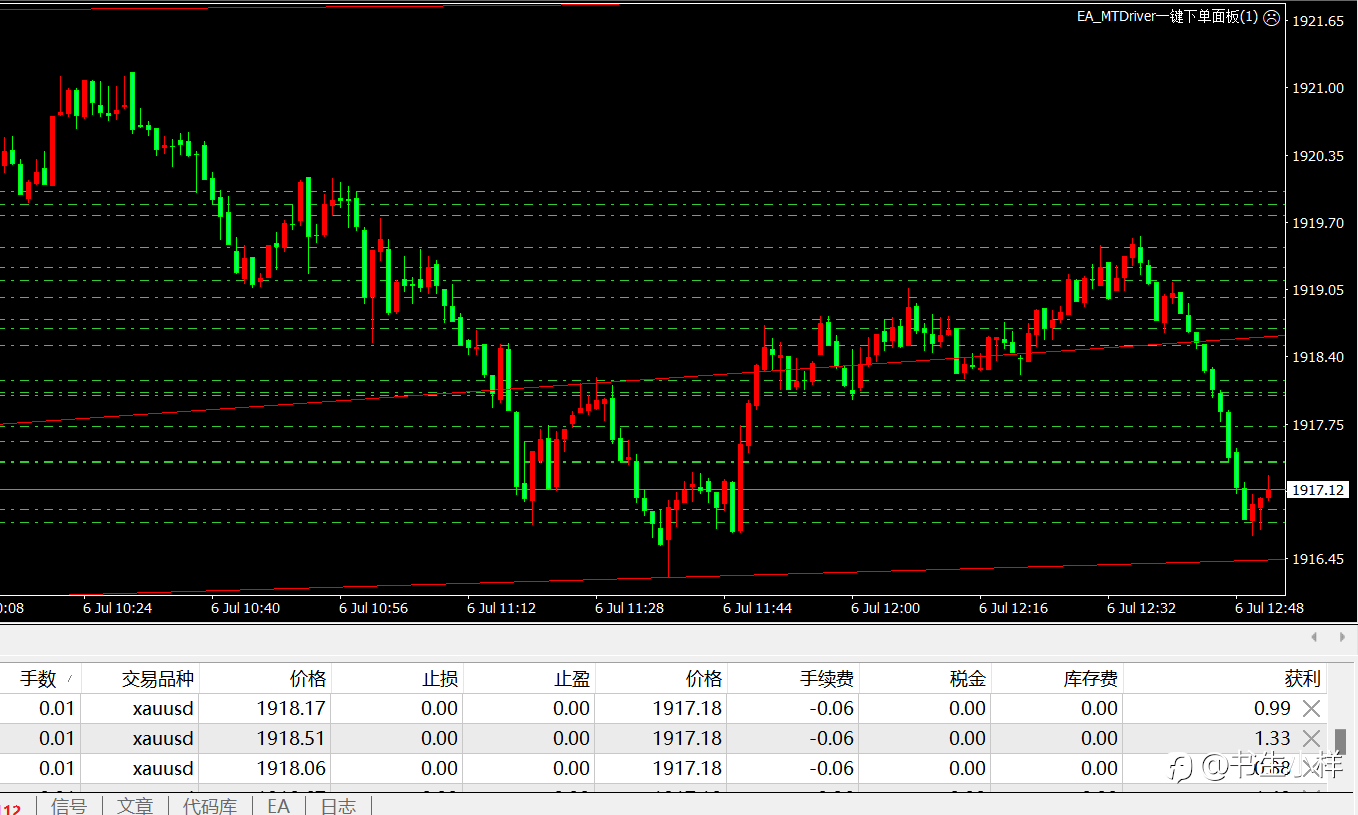The width and height of the screenshot is (1358, 815).
Task: Click the 1918.40 price scale label
Action: [x=1318, y=357]
